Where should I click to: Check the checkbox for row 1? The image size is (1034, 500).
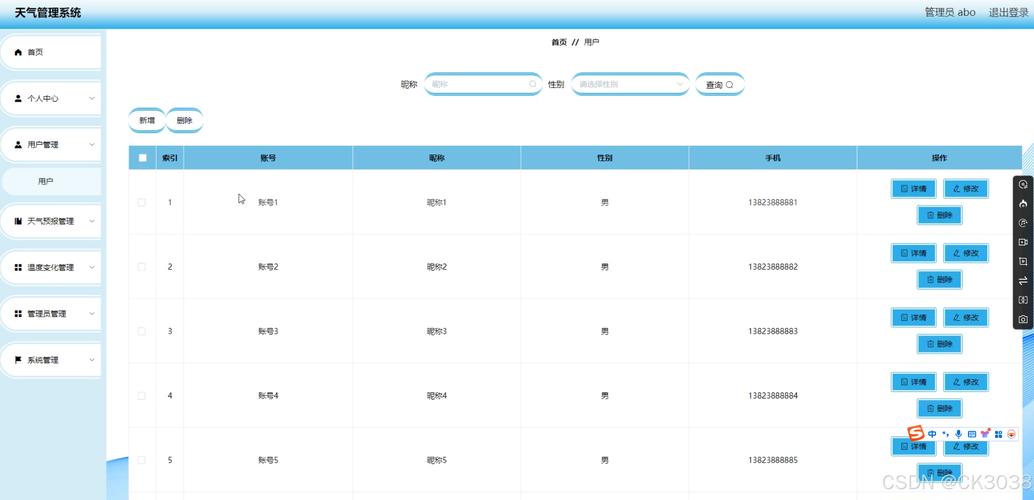(x=141, y=202)
